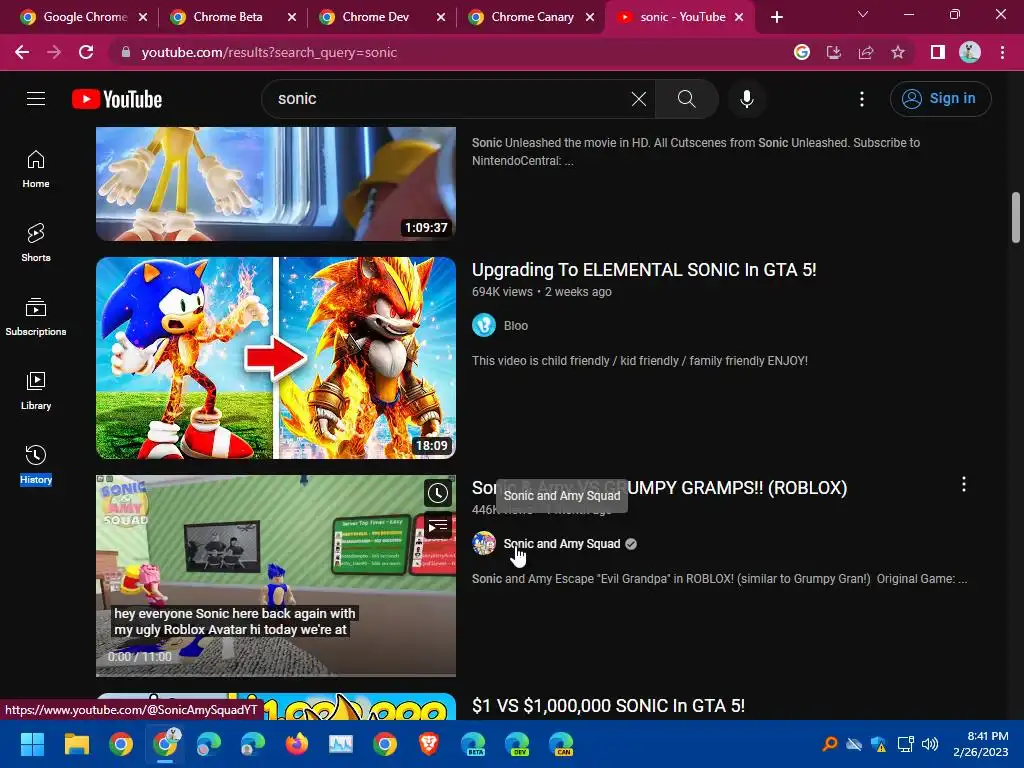The width and height of the screenshot is (1024, 768).
Task: Open Home in the sidebar
Action: [36, 169]
